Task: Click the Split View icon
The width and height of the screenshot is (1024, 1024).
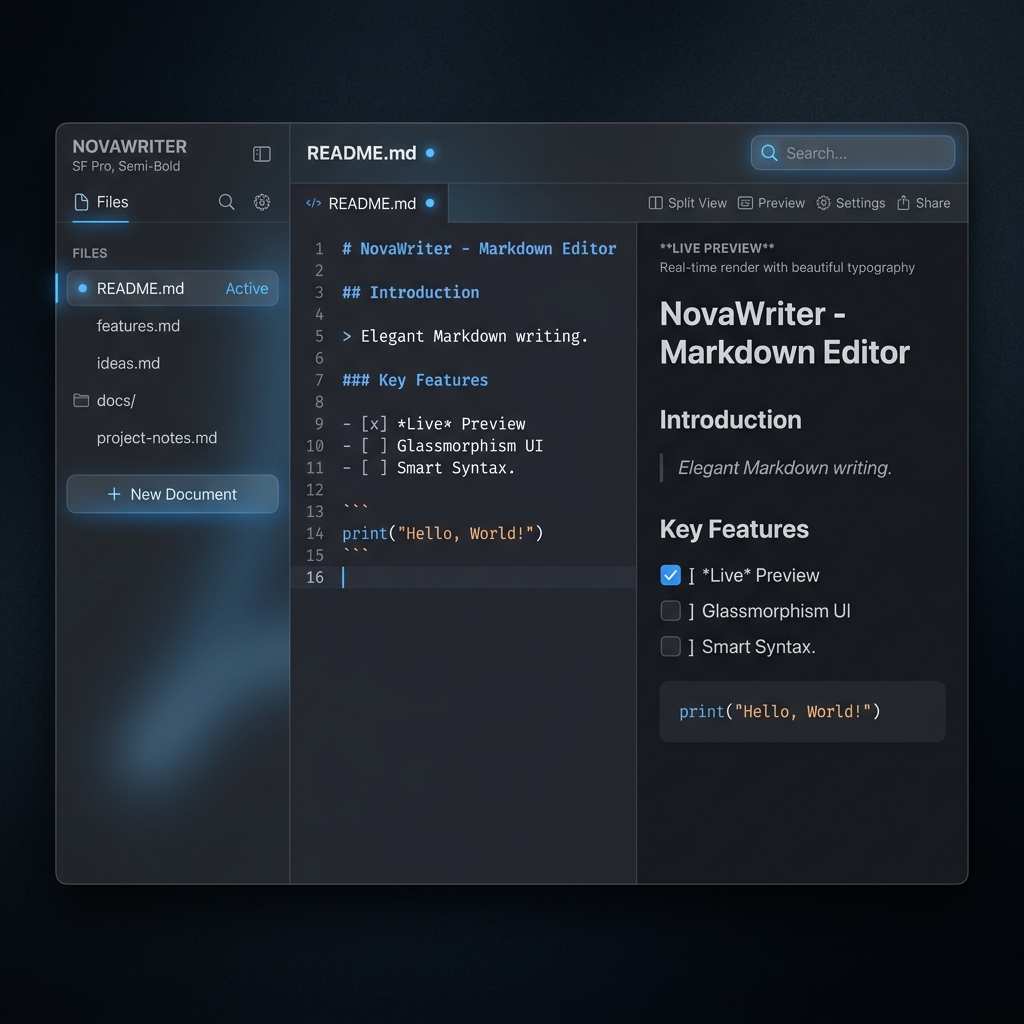Action: coord(655,203)
